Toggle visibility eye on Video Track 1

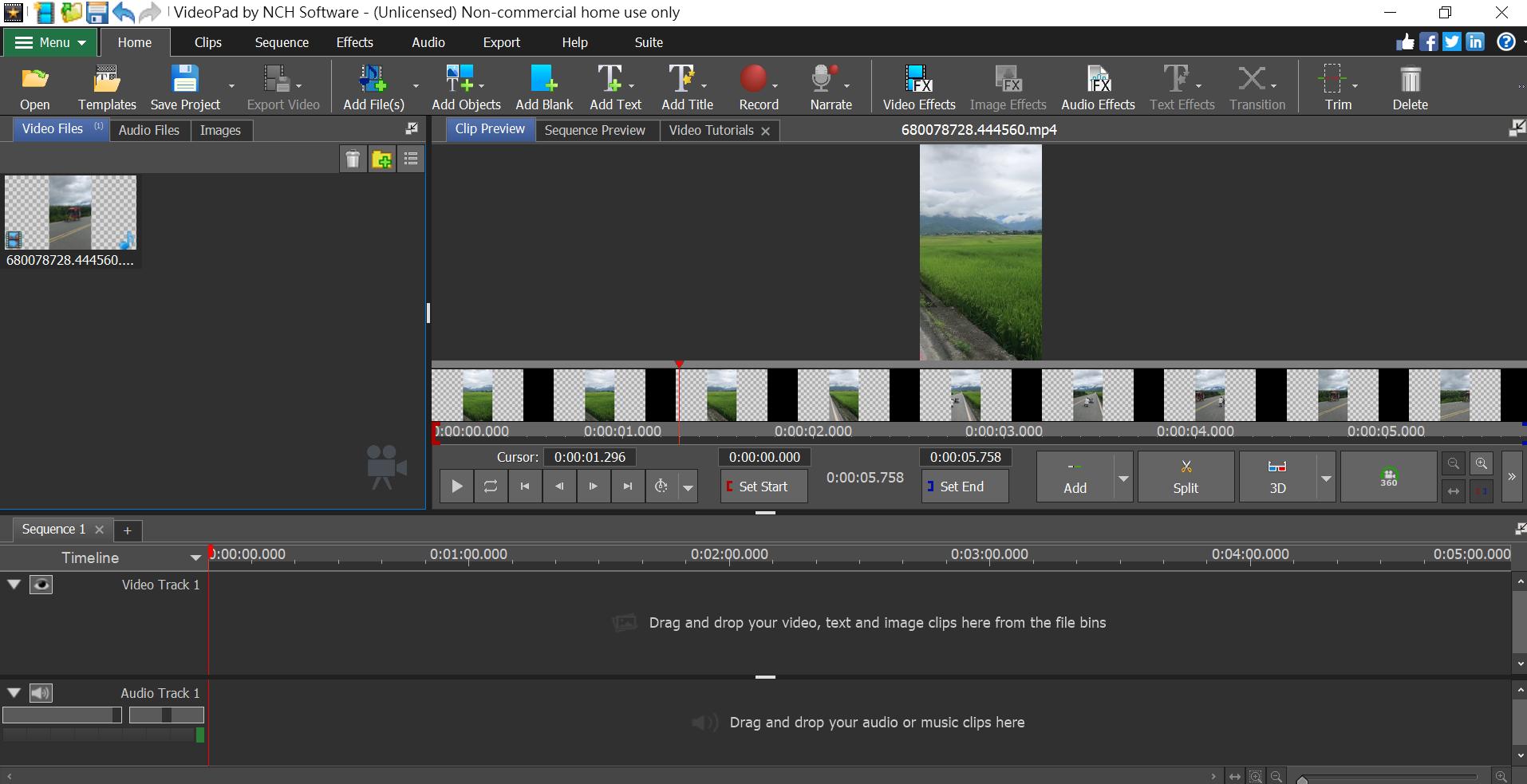click(x=41, y=585)
